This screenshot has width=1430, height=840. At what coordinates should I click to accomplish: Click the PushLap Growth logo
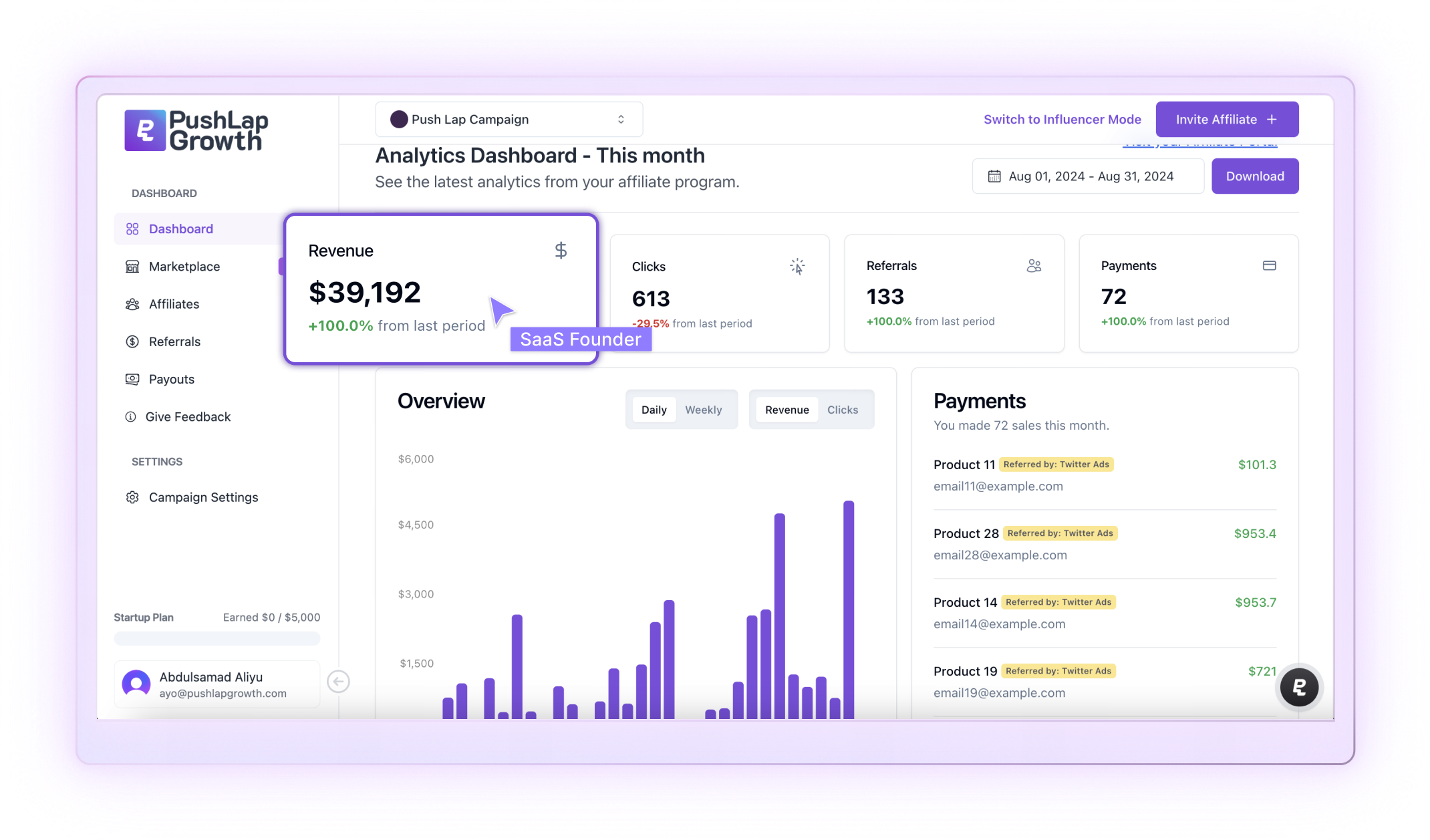pyautogui.click(x=196, y=130)
